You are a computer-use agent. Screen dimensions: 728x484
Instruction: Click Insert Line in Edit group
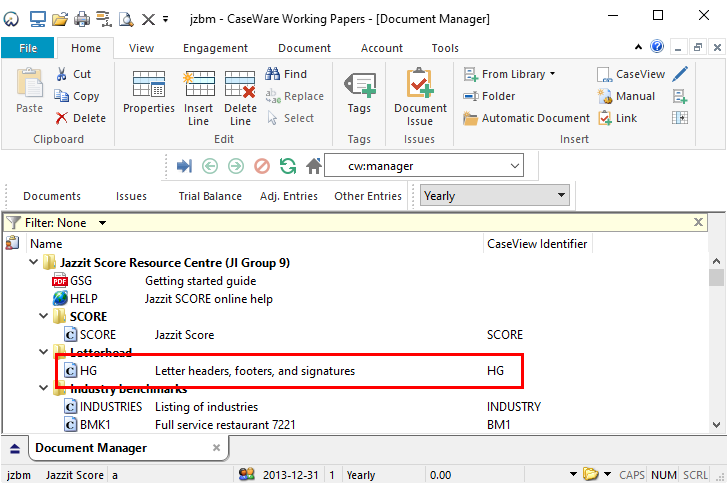(x=198, y=98)
